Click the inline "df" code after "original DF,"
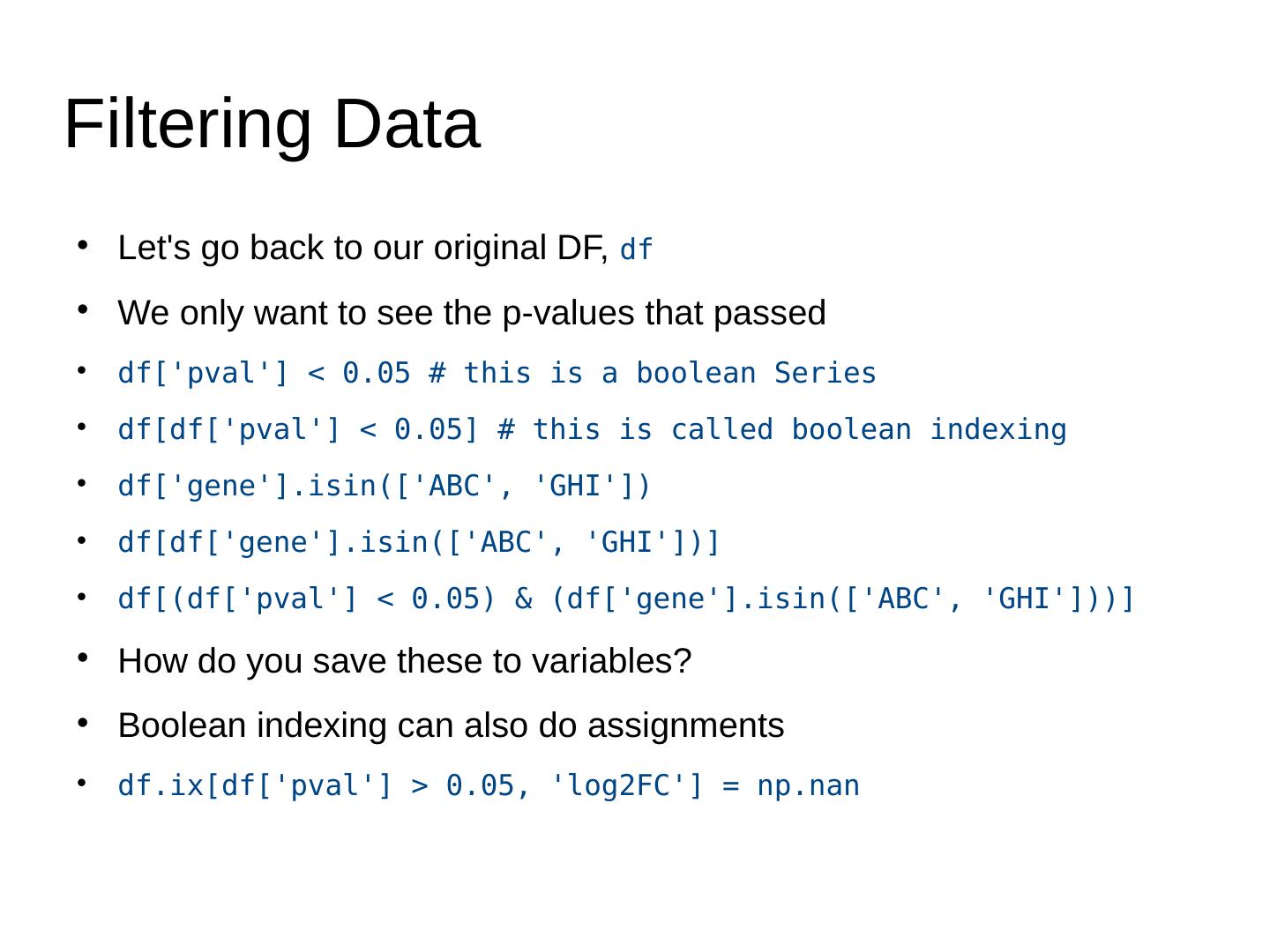The height and width of the screenshot is (952, 1270). [x=636, y=251]
